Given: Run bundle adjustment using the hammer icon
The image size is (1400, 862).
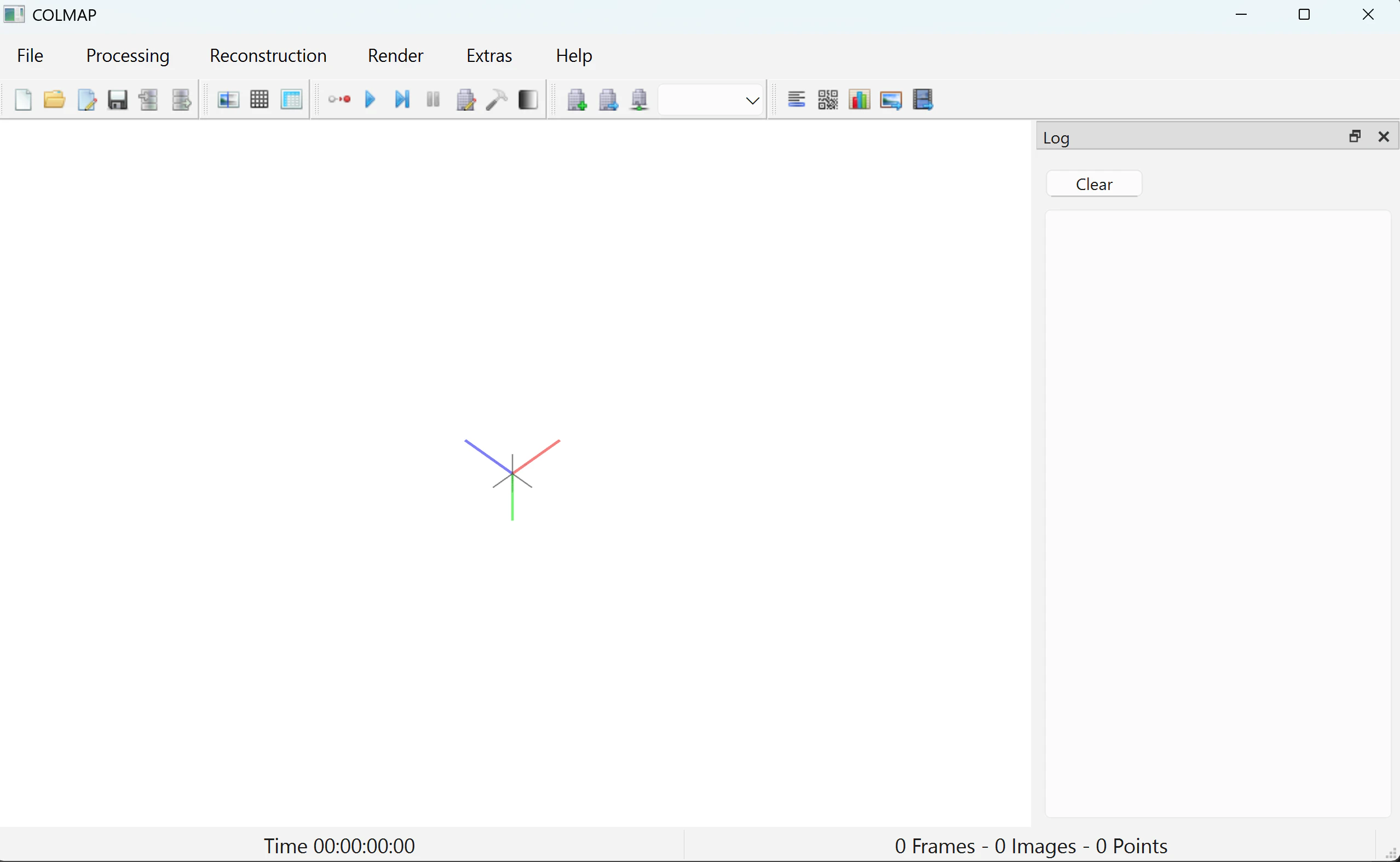Looking at the screenshot, I should pos(497,100).
